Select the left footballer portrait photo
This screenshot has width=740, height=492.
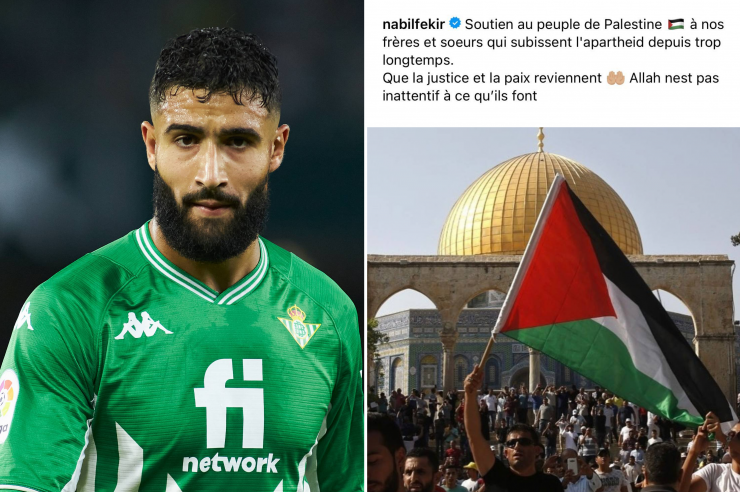182,246
